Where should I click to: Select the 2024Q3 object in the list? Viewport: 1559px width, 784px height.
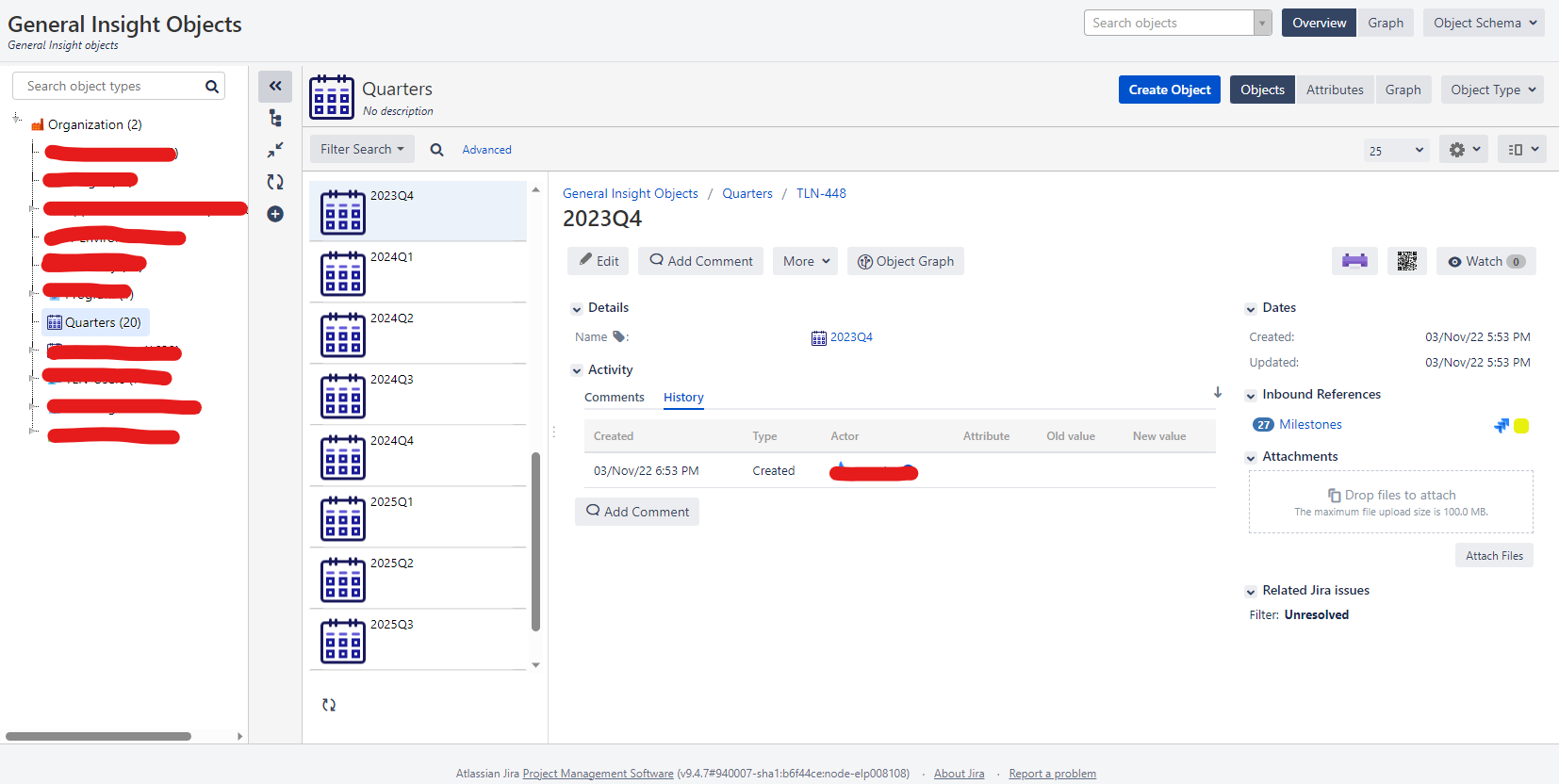pyautogui.click(x=418, y=395)
